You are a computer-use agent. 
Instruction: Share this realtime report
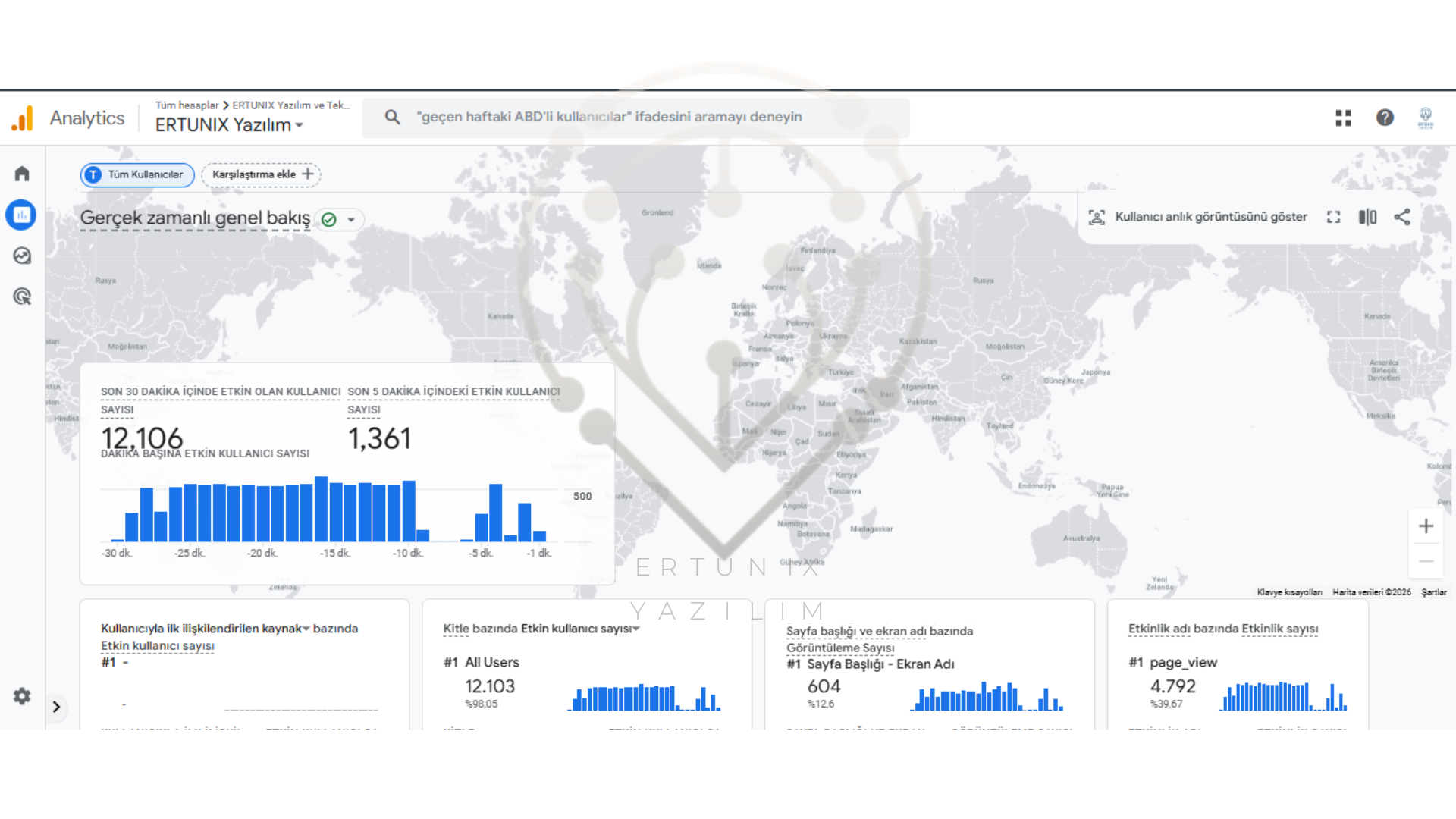point(1402,217)
